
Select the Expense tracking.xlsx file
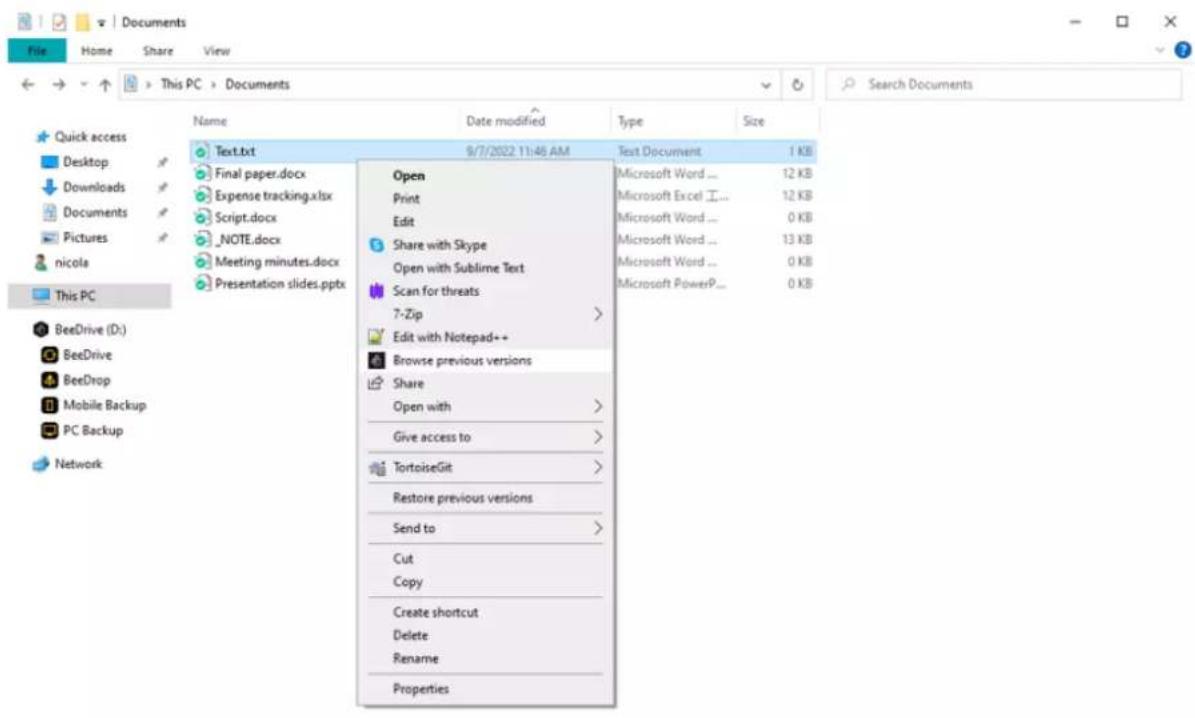273,196
